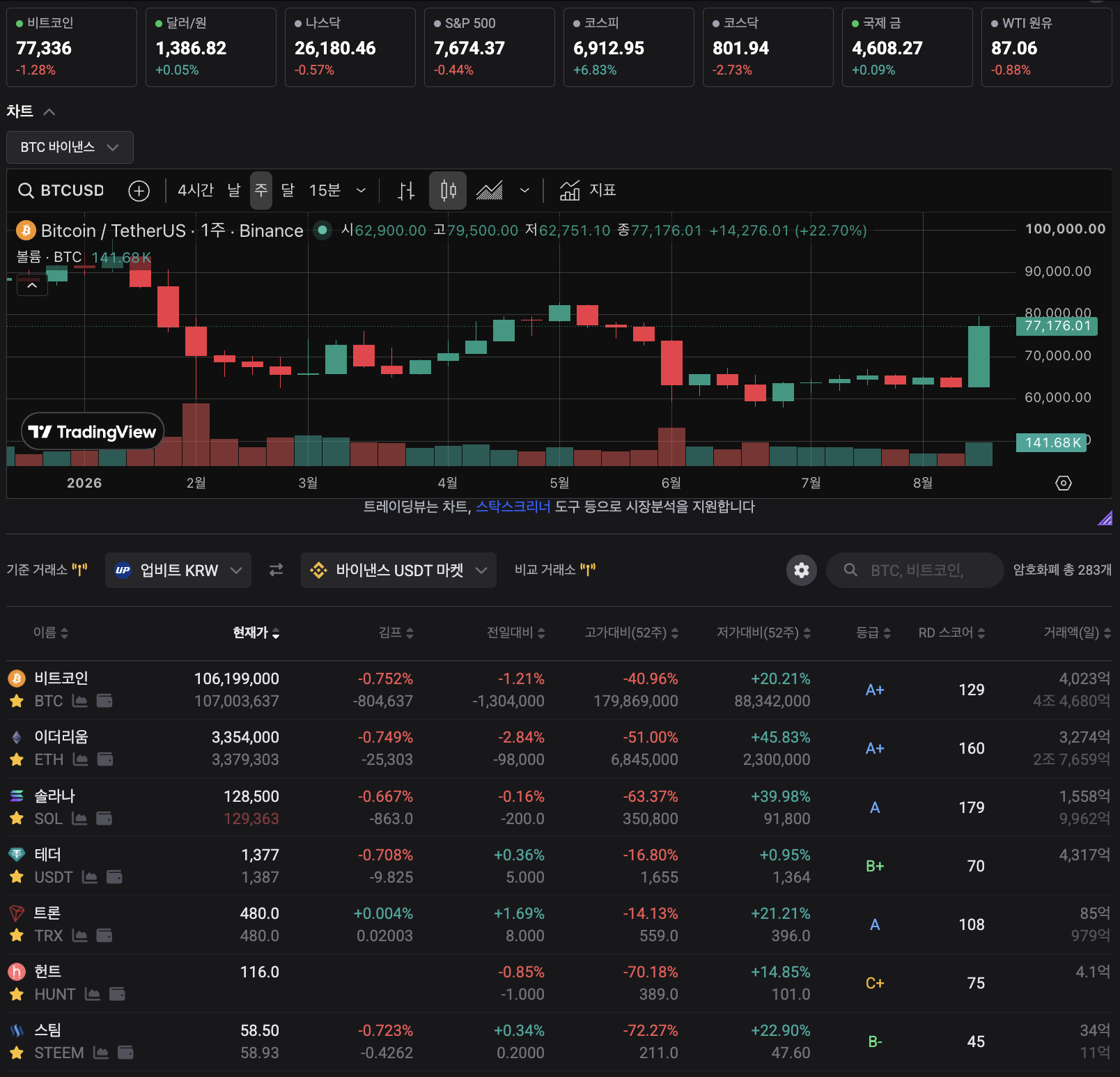Swap base and comparison exchanges arrows icon

tap(277, 570)
